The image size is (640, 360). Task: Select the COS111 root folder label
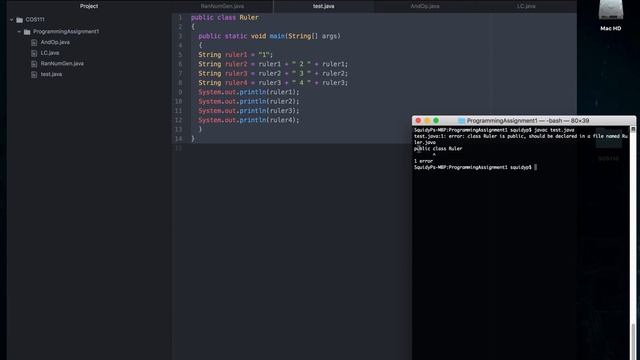click(x=35, y=19)
